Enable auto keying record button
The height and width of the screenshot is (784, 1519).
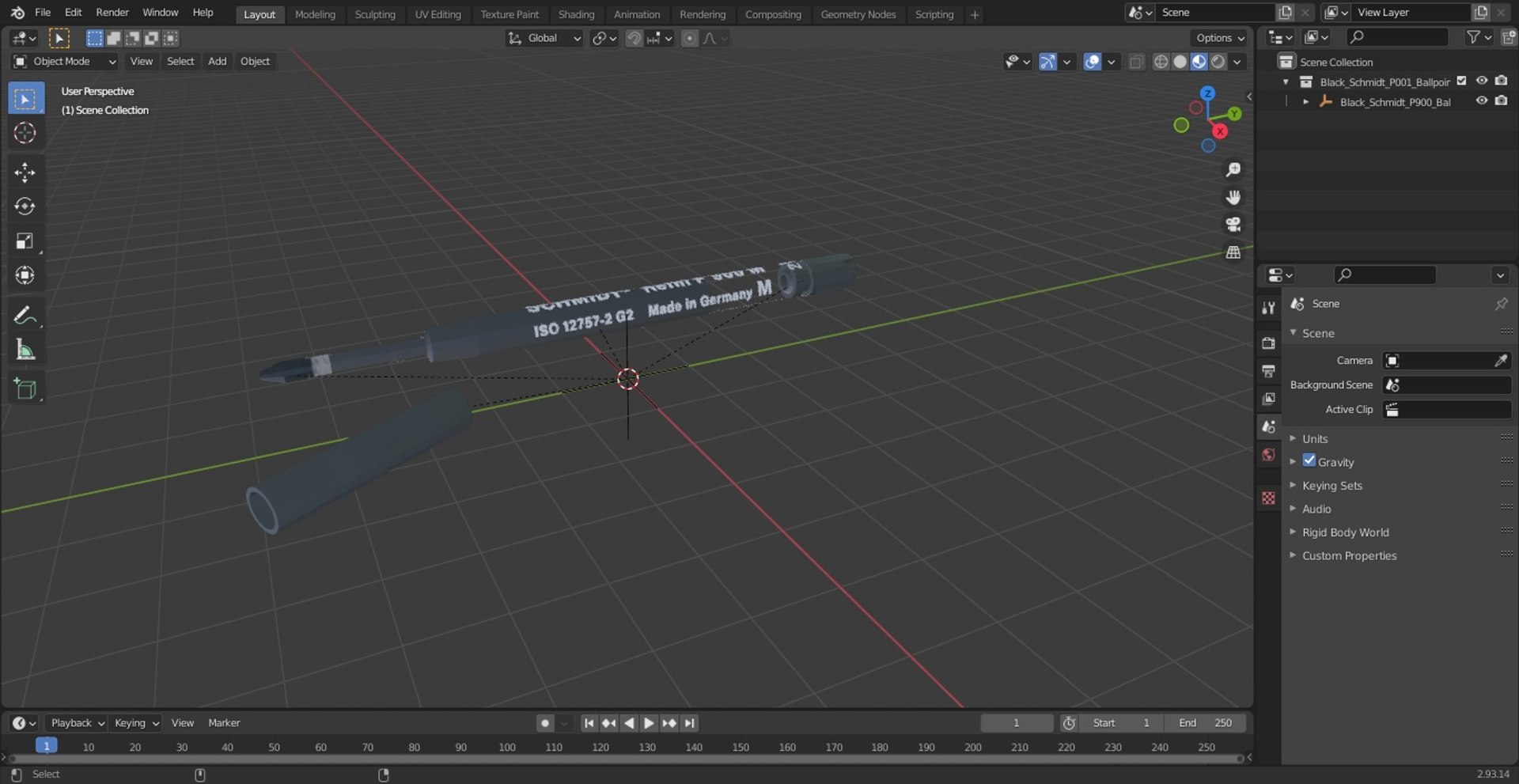pyautogui.click(x=544, y=723)
